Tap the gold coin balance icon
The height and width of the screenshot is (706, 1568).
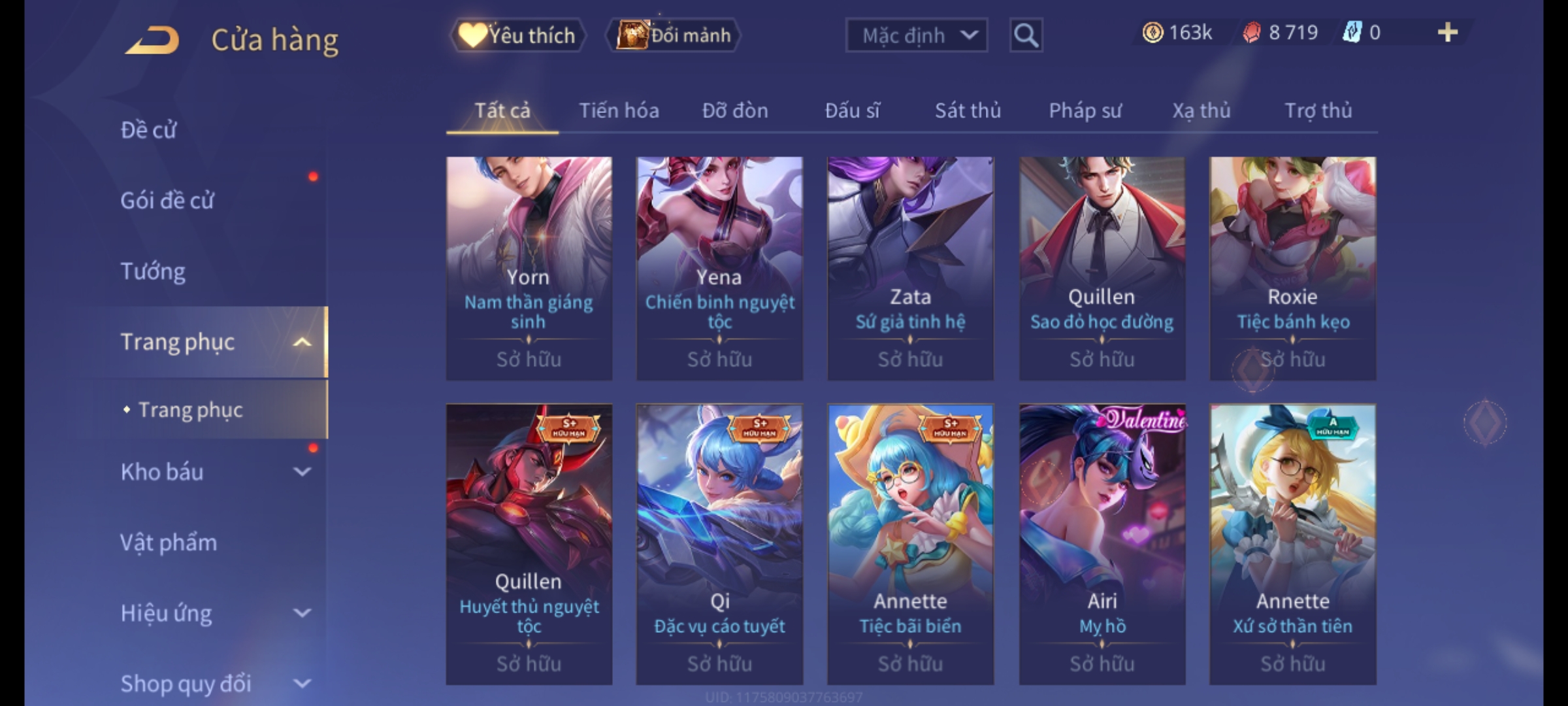click(1152, 33)
